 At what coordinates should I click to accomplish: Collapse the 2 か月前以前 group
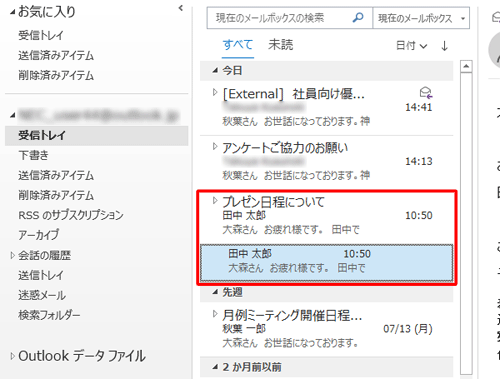pos(215,367)
